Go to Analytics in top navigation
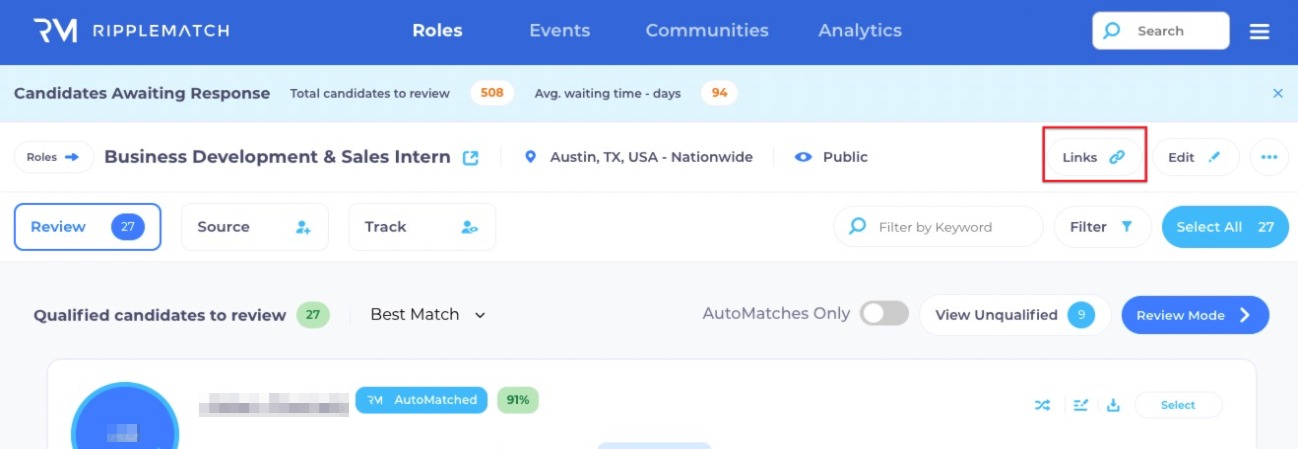 [859, 31]
